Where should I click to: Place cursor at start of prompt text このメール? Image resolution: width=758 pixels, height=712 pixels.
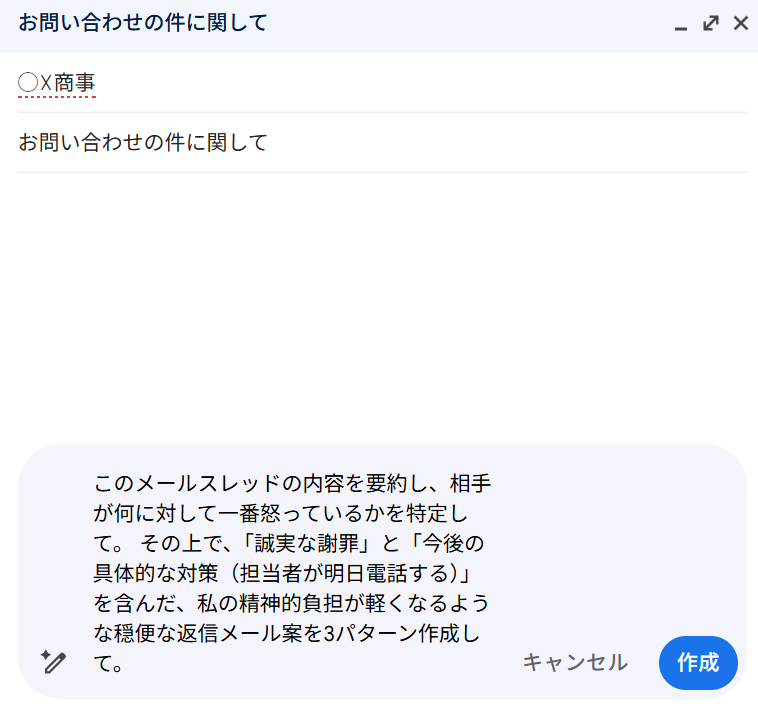(x=96, y=484)
